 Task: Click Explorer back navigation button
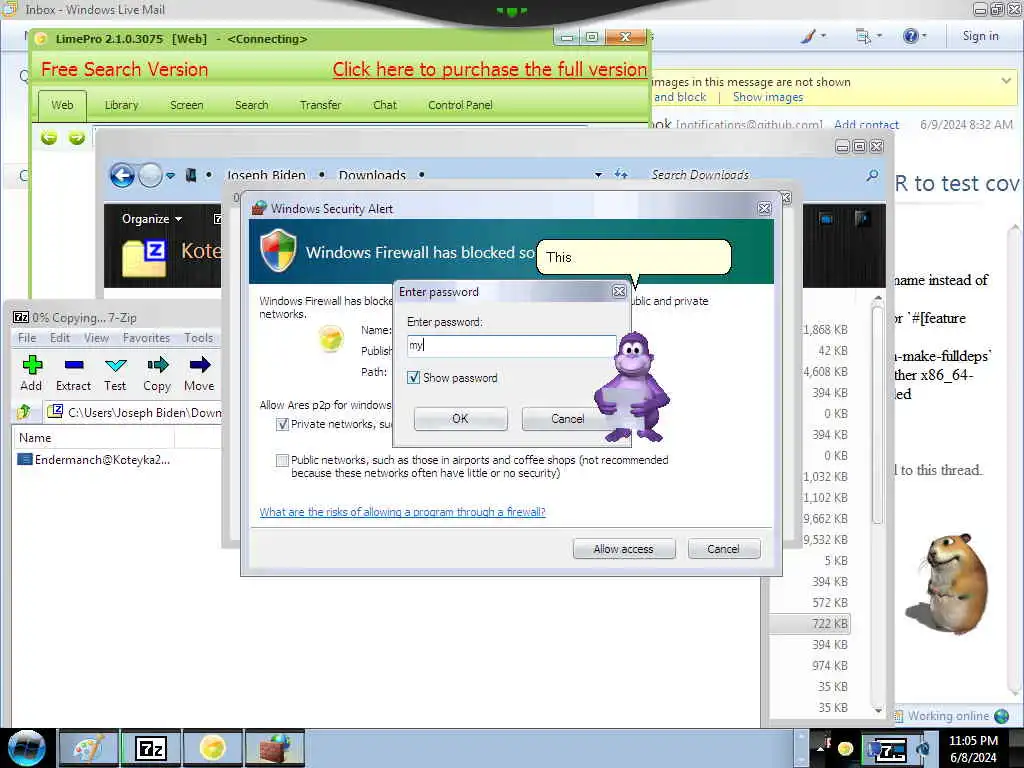122,175
